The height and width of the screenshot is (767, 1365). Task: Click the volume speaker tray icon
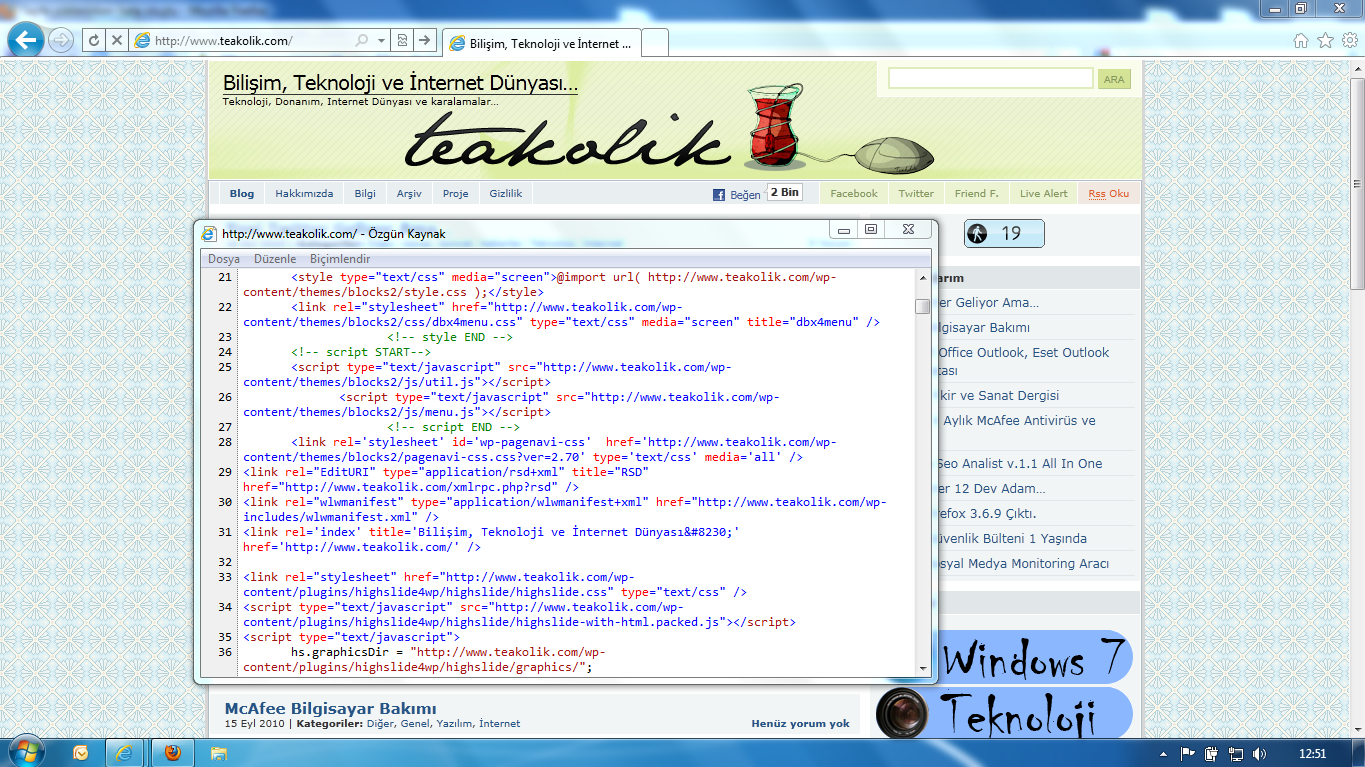tap(1260, 753)
